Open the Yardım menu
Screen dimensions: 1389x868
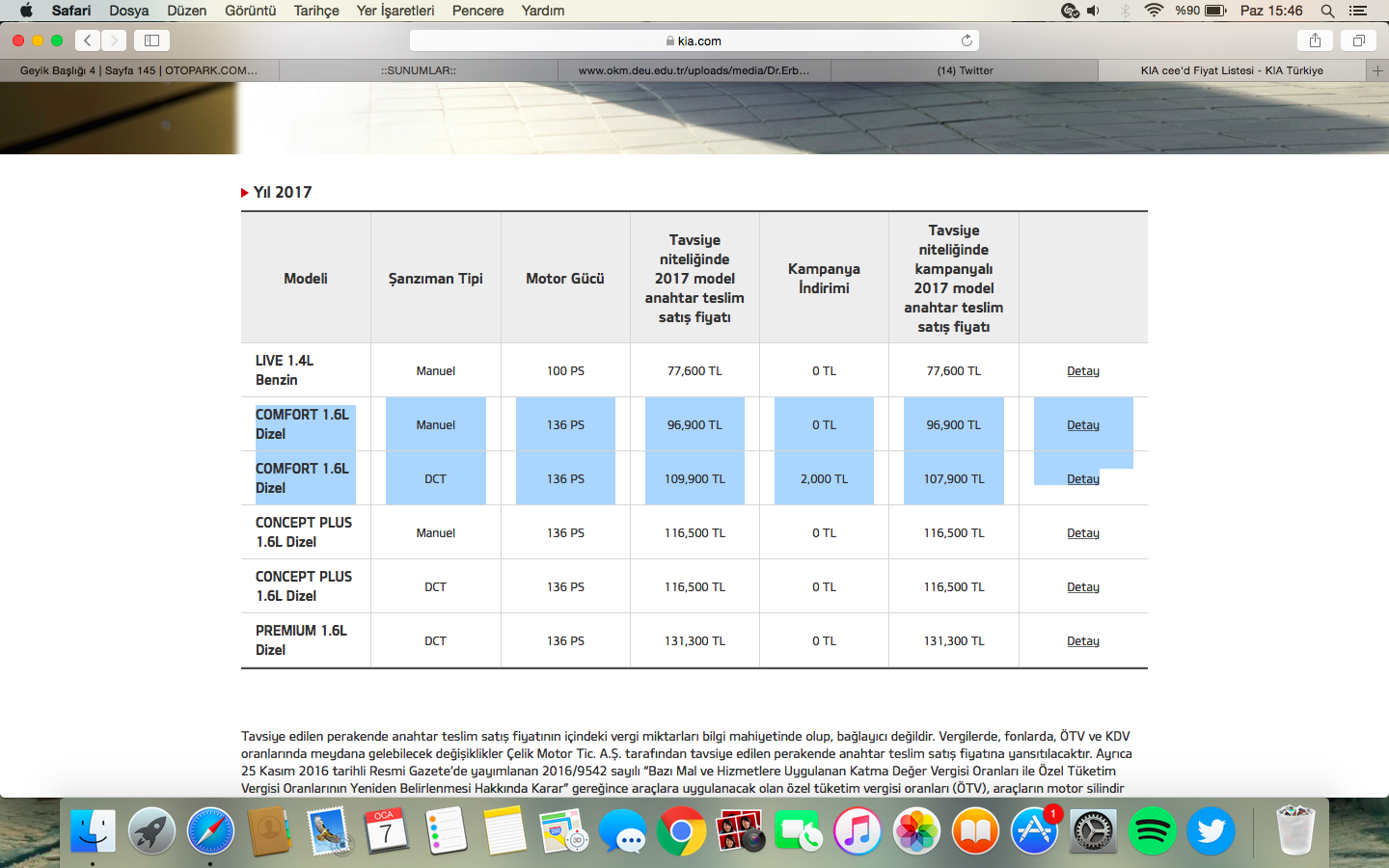(543, 11)
